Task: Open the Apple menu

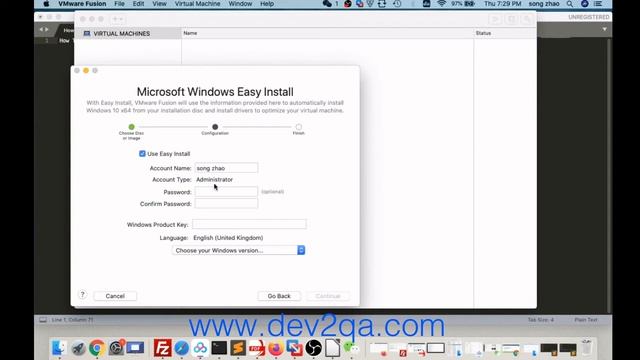Action: click(x=47, y=4)
